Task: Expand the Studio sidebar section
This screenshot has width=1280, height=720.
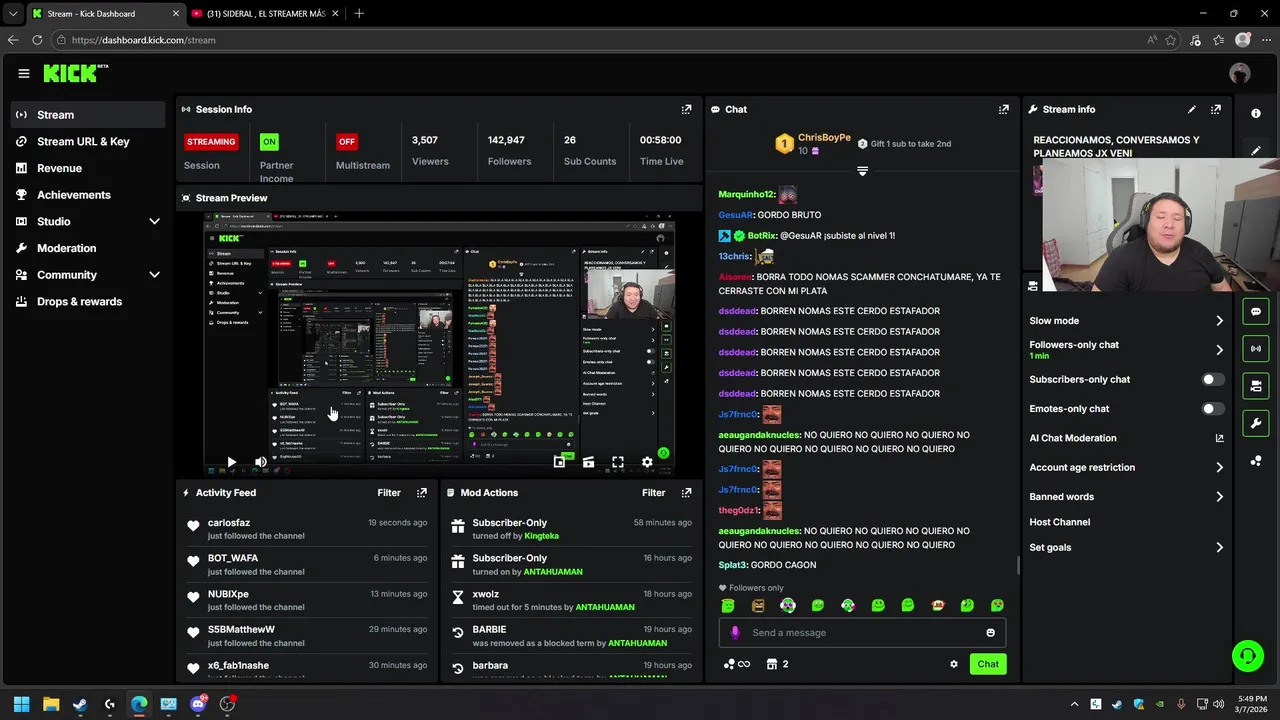Action: click(154, 222)
